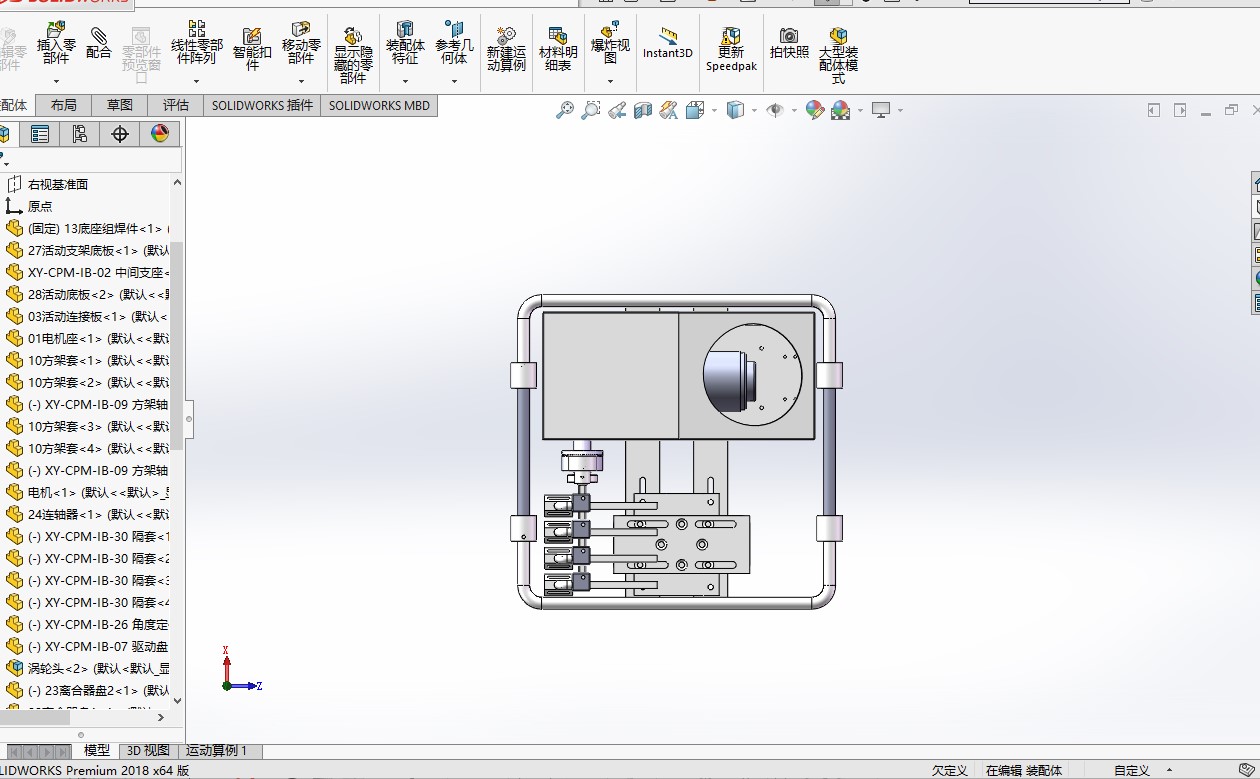Select 27活动支架底板<1> component
The width and height of the screenshot is (1260, 779).
[98, 250]
